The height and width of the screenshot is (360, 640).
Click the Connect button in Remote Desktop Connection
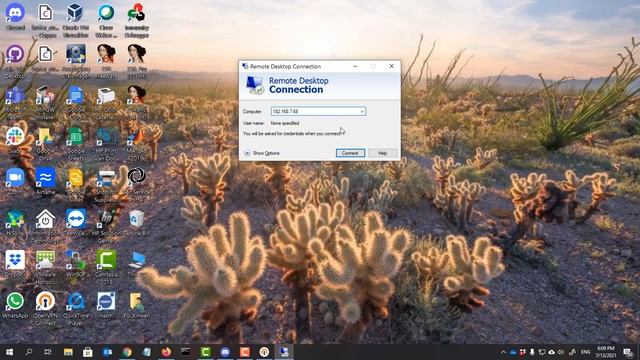(x=350, y=153)
